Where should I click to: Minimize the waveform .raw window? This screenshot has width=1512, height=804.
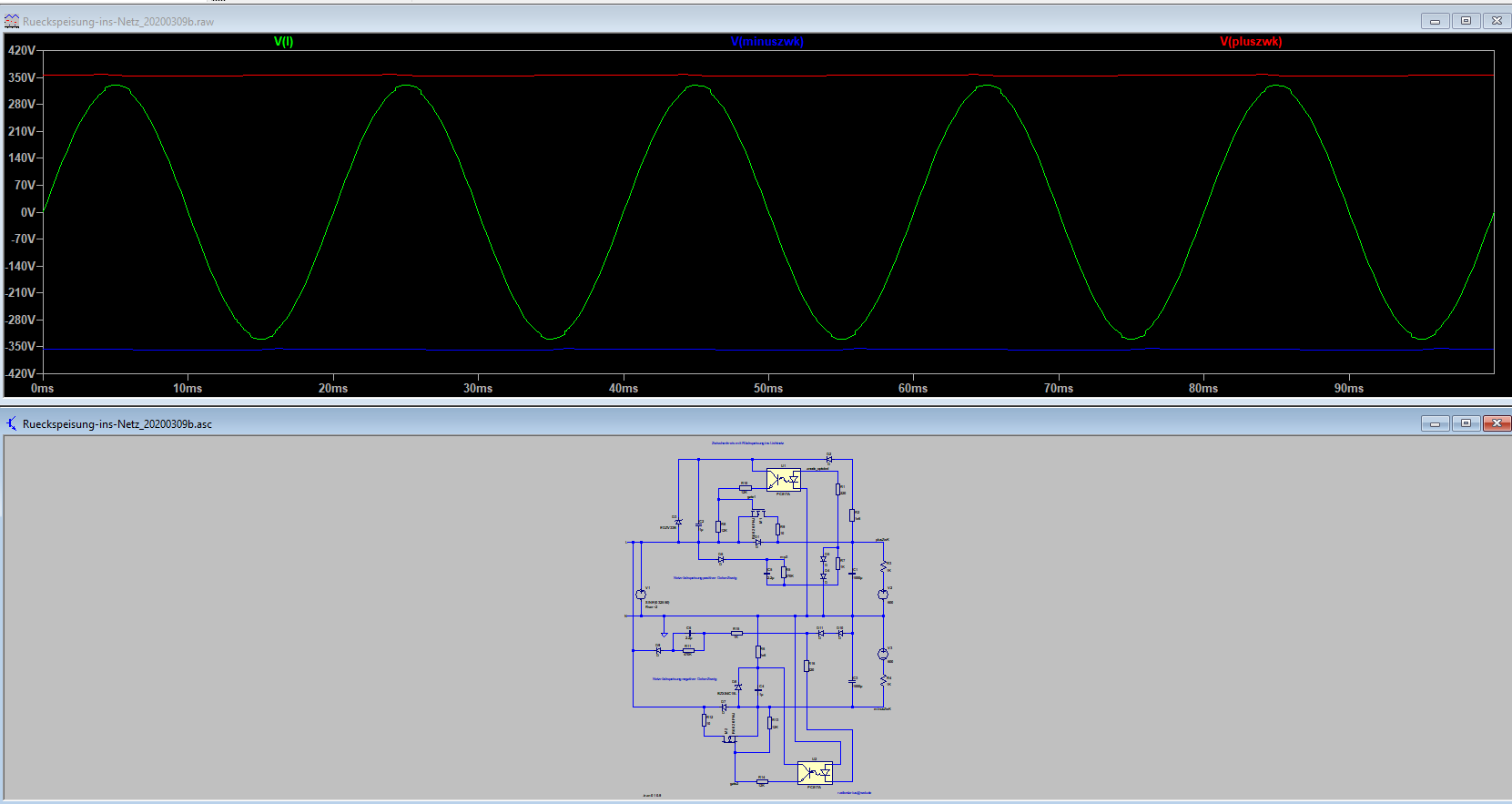tap(1435, 21)
